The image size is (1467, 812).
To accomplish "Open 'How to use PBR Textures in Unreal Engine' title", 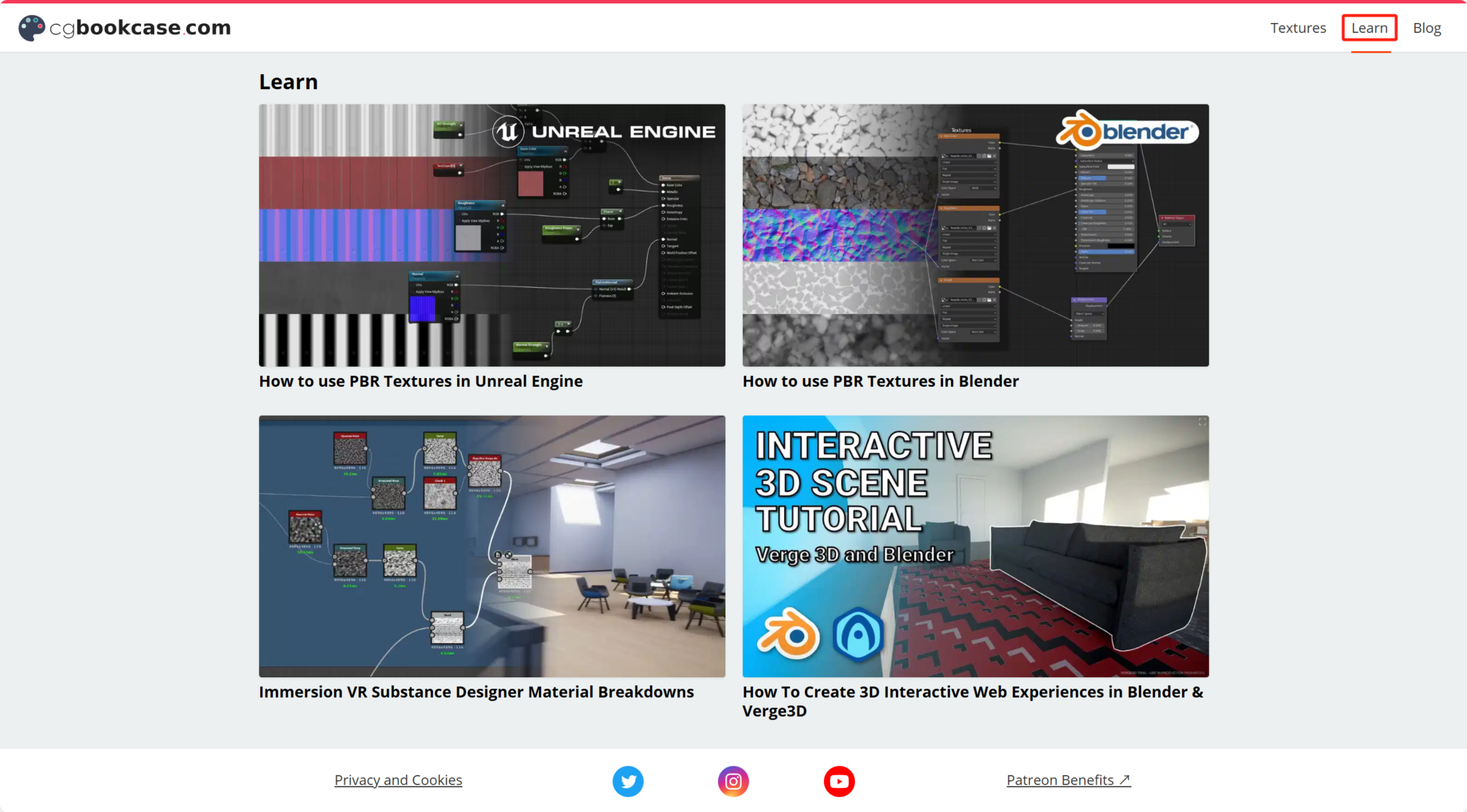I will point(421,381).
